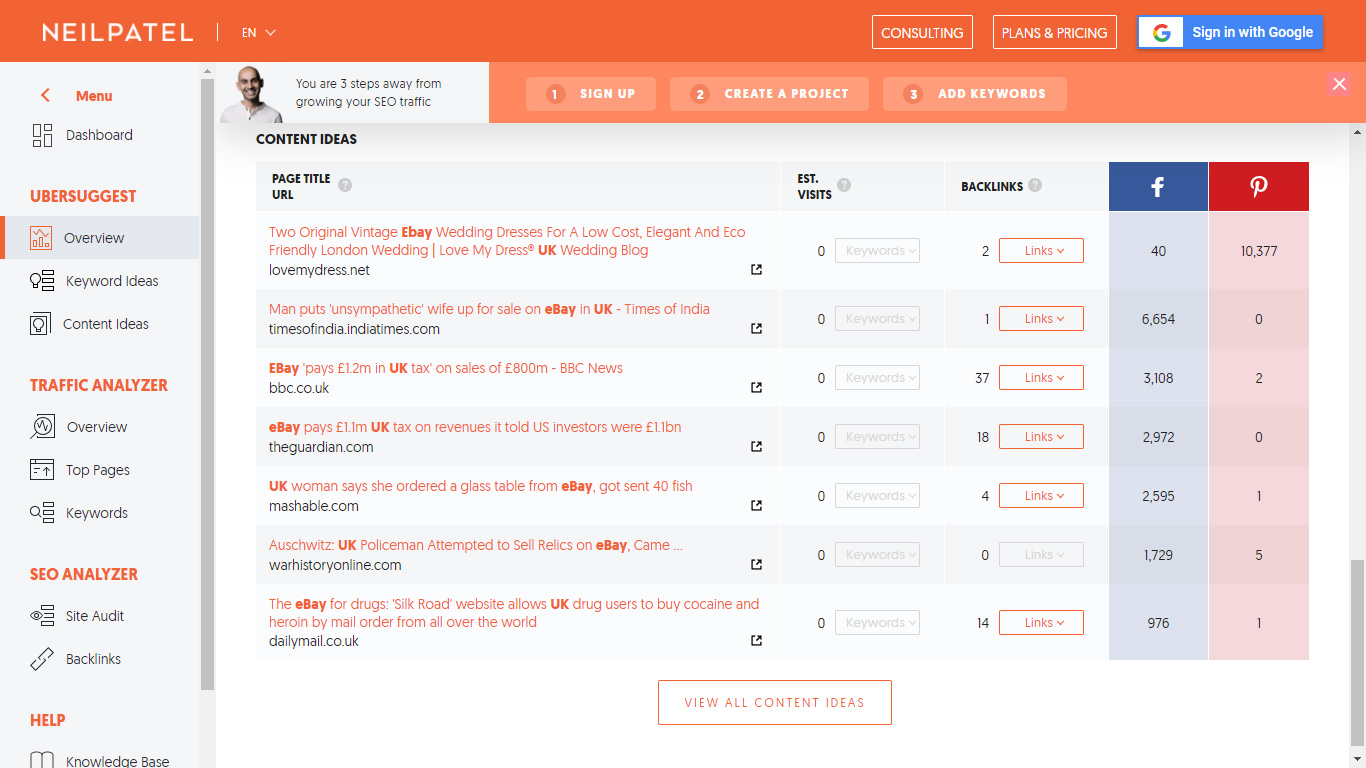Select Content Ideas in sidebar
1366x768 pixels.
[106, 324]
